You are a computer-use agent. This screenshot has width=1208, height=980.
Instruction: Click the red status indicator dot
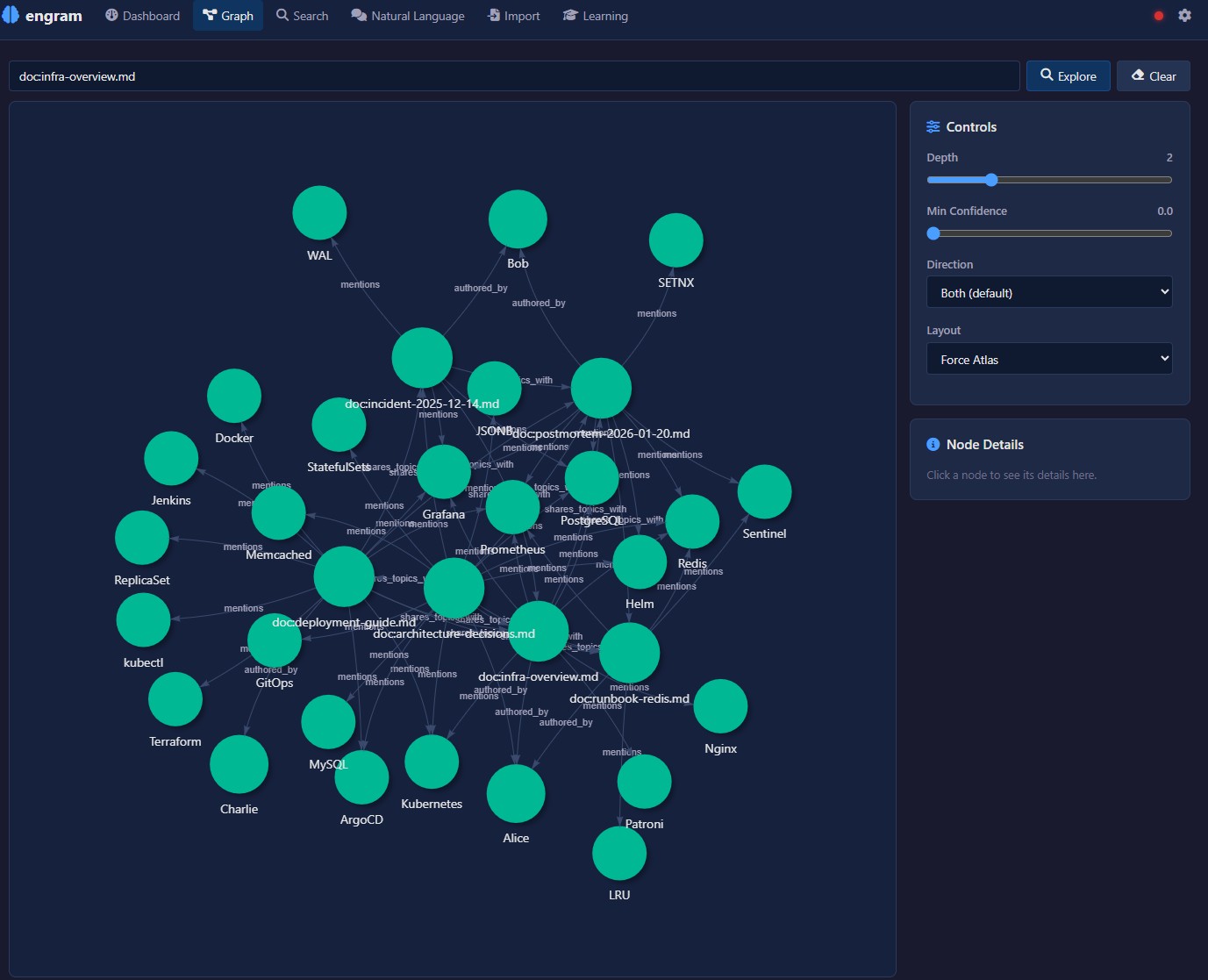click(1158, 15)
